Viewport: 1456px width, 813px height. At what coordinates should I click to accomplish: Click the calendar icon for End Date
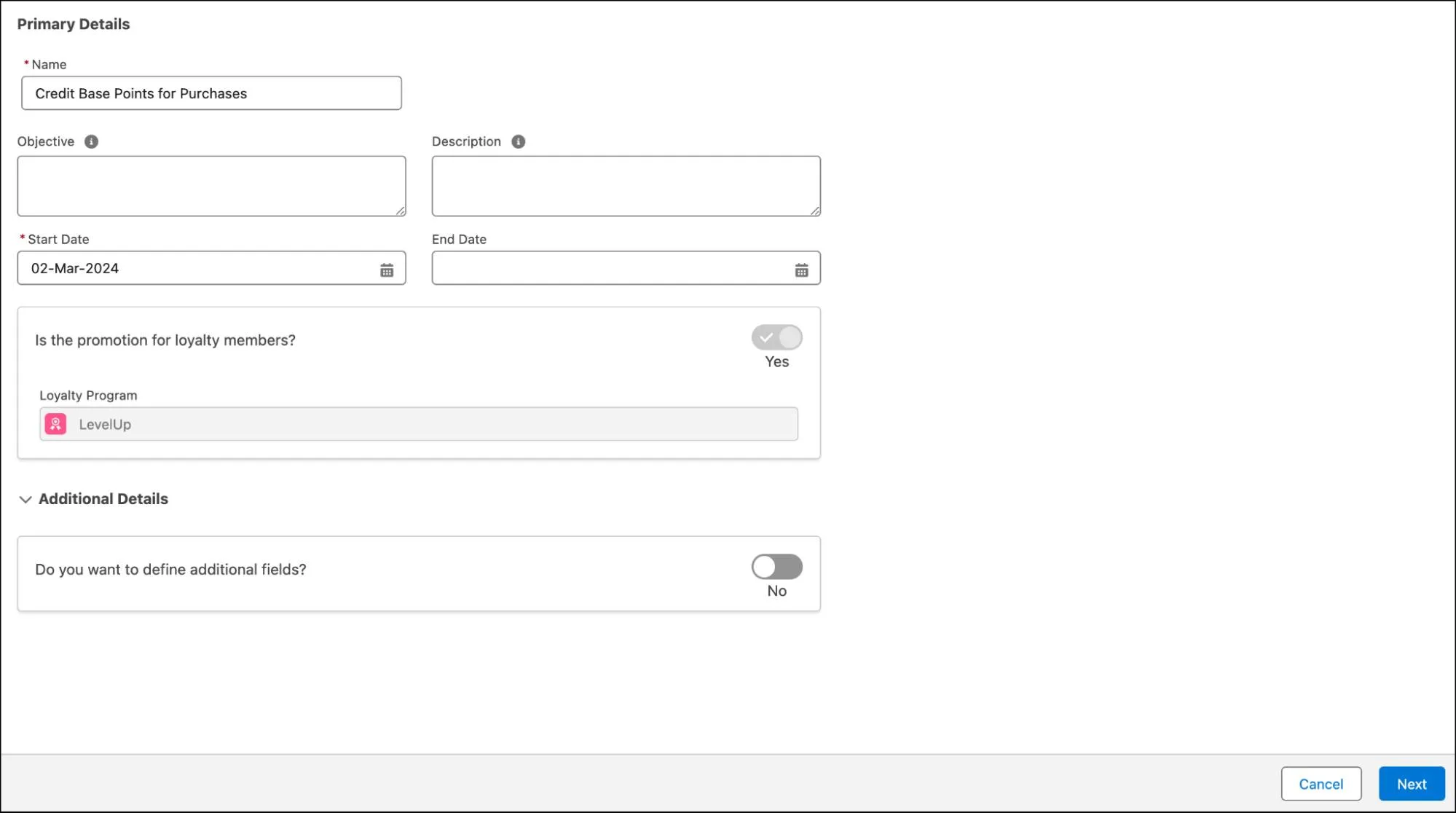pyautogui.click(x=800, y=268)
